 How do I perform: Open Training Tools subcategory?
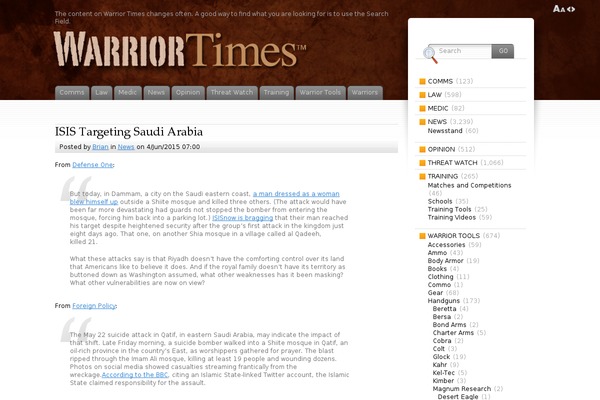click(450, 209)
